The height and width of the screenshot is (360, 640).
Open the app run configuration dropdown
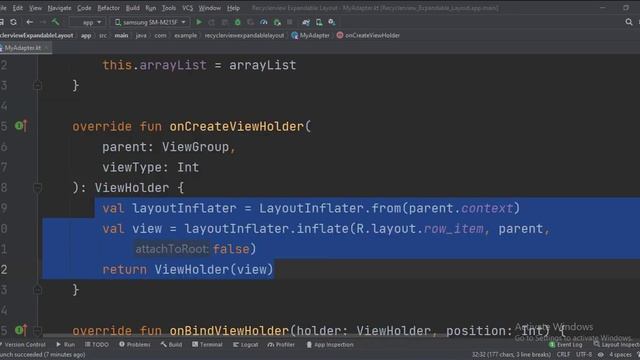tap(87, 22)
